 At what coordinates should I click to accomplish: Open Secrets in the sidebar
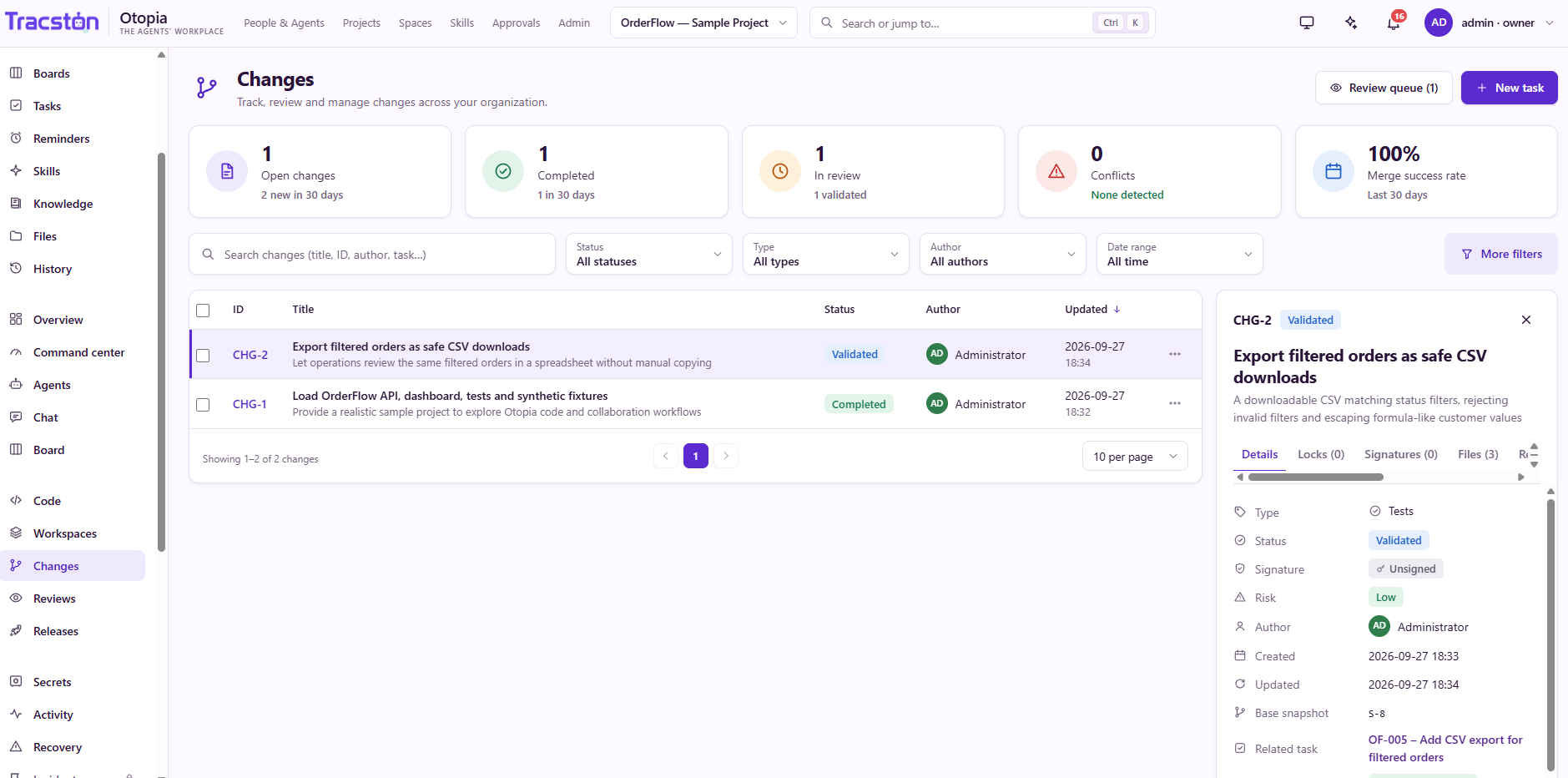point(73,682)
